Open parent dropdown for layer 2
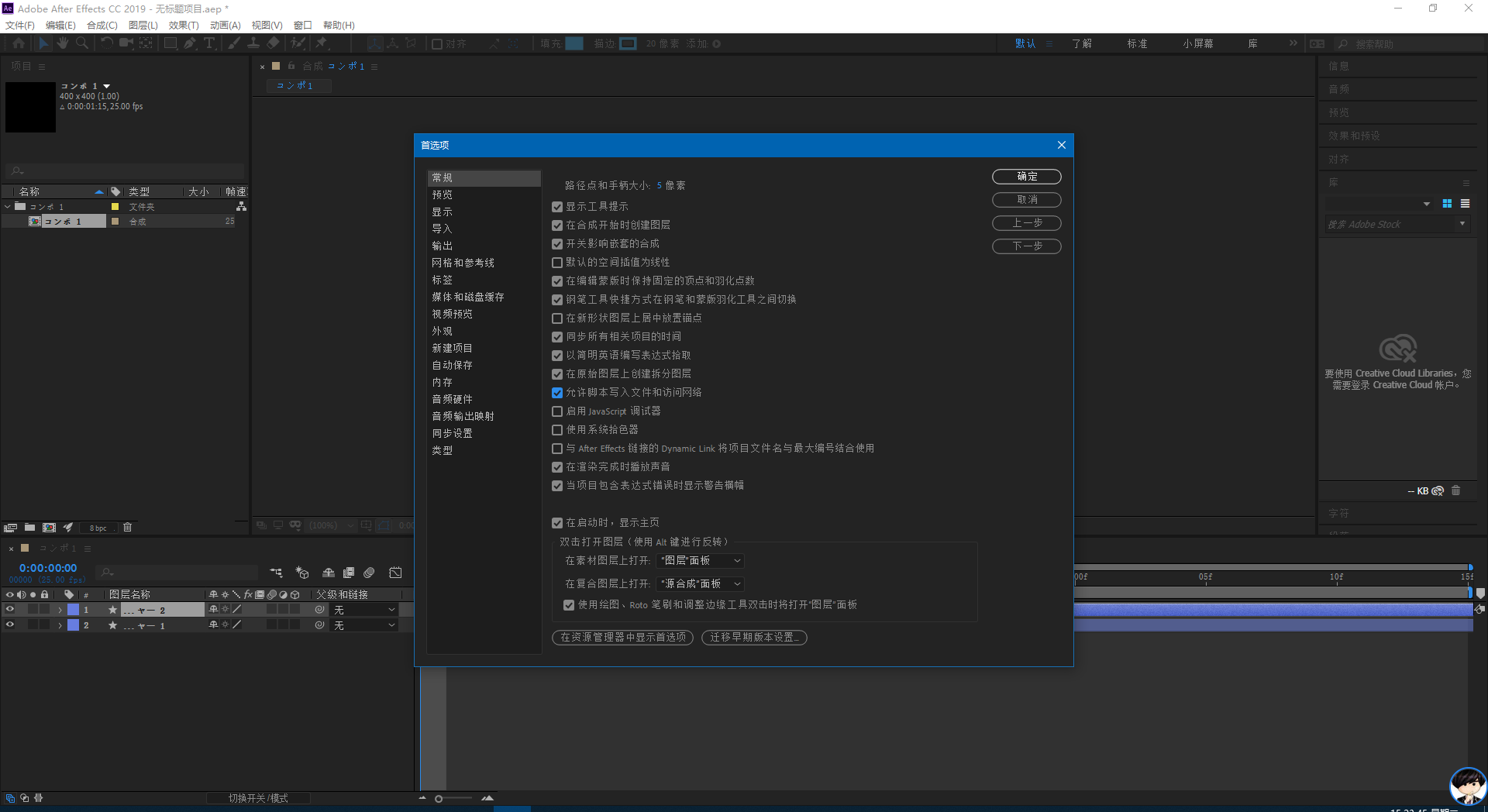 coord(364,625)
